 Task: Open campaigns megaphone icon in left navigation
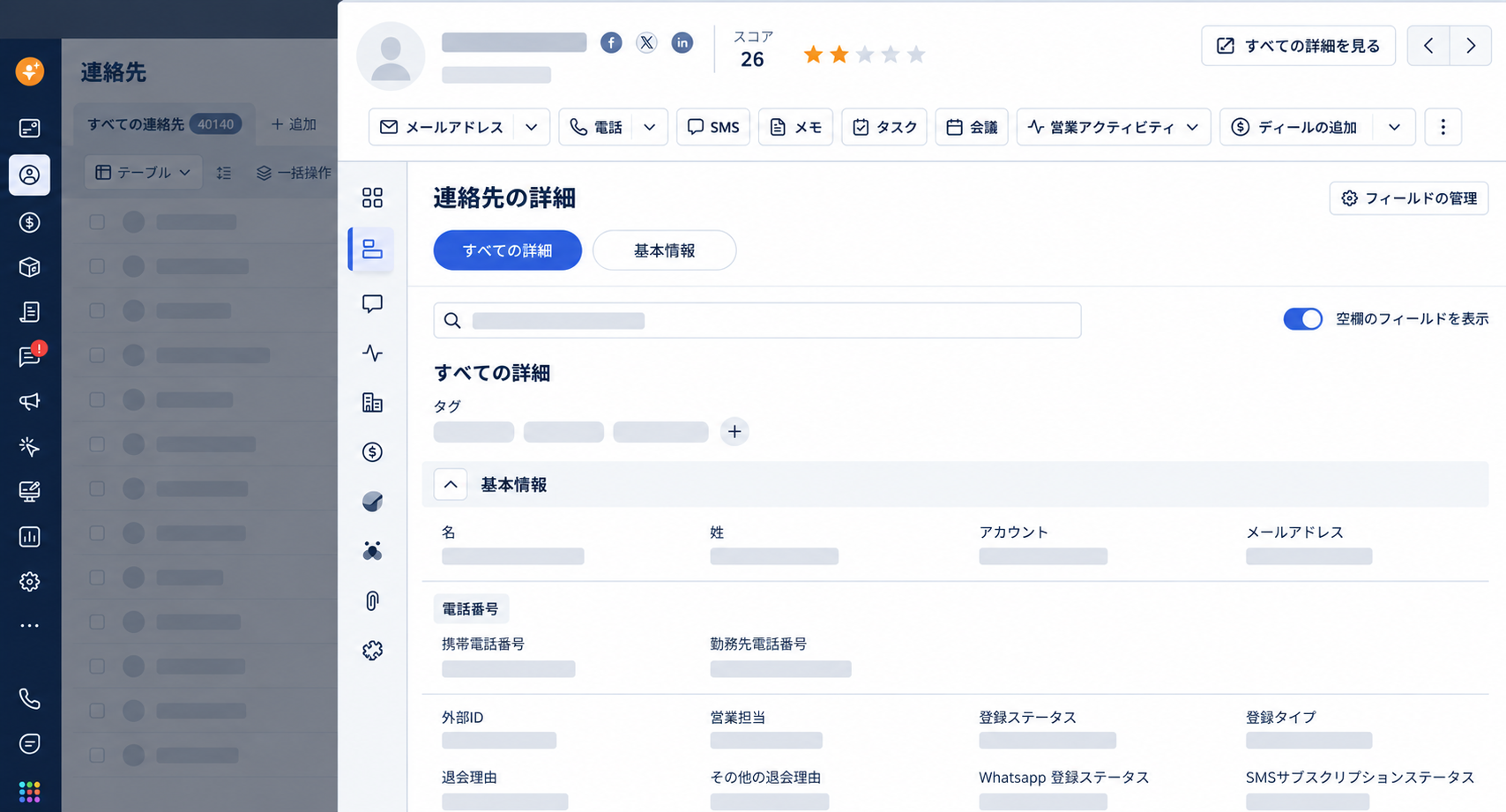click(x=29, y=401)
